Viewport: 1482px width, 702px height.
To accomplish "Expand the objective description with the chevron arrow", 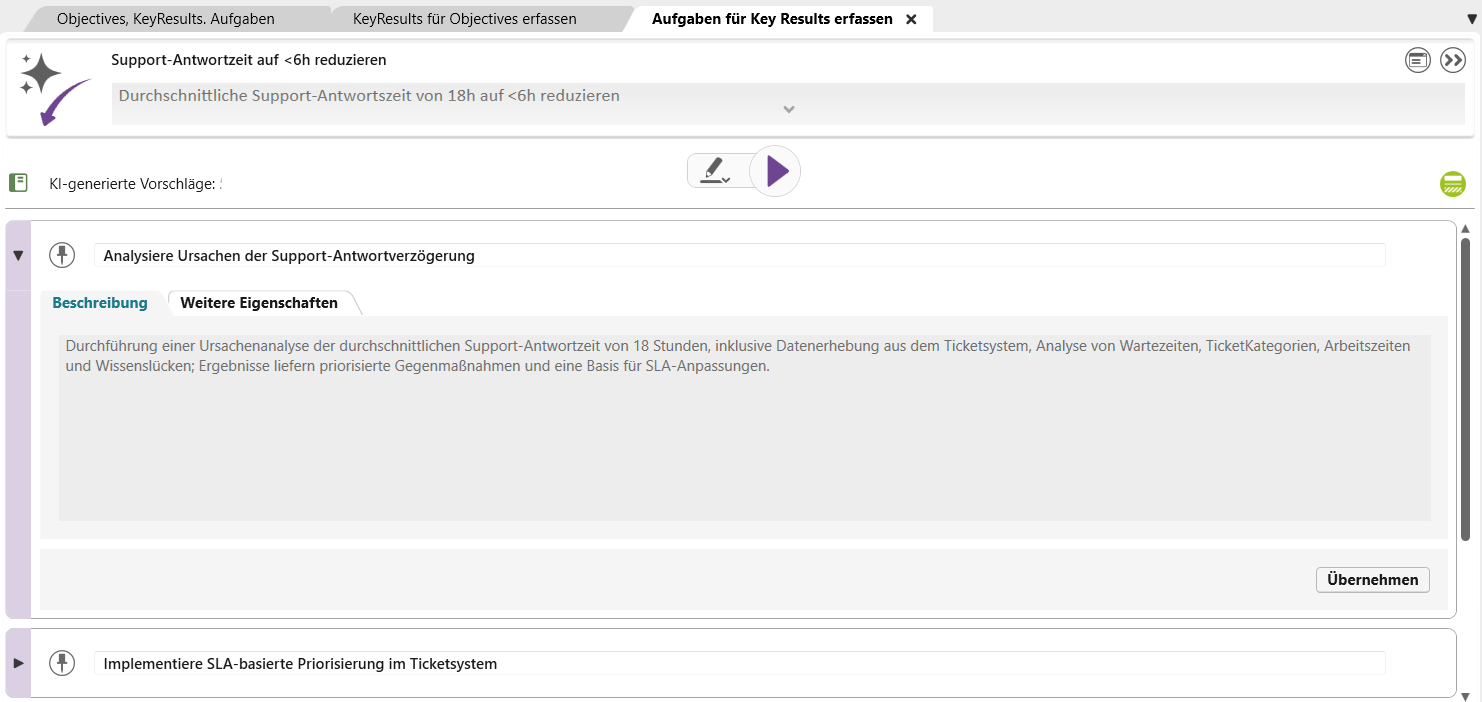I will [x=789, y=109].
